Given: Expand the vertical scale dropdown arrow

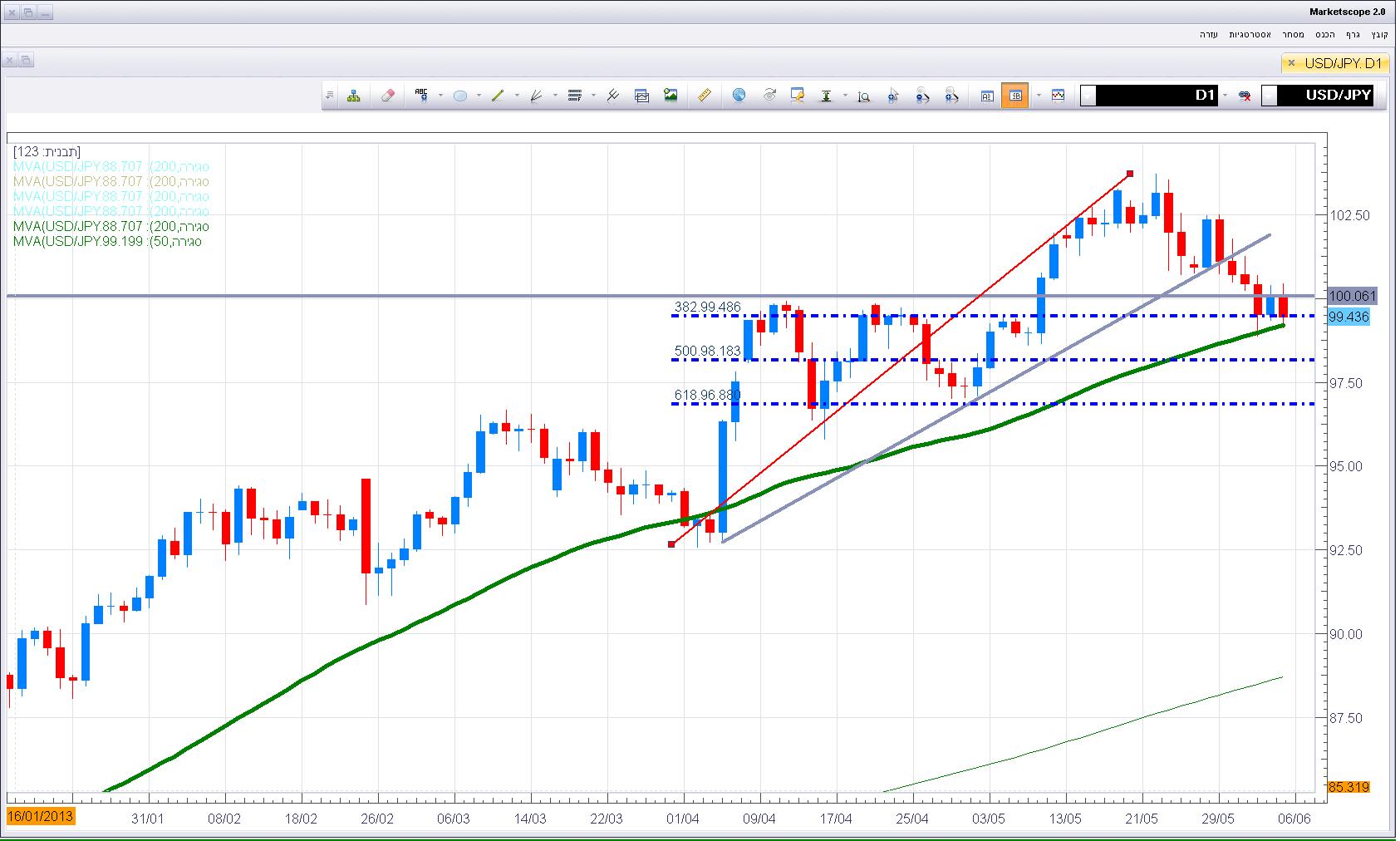Looking at the screenshot, I should tap(845, 96).
